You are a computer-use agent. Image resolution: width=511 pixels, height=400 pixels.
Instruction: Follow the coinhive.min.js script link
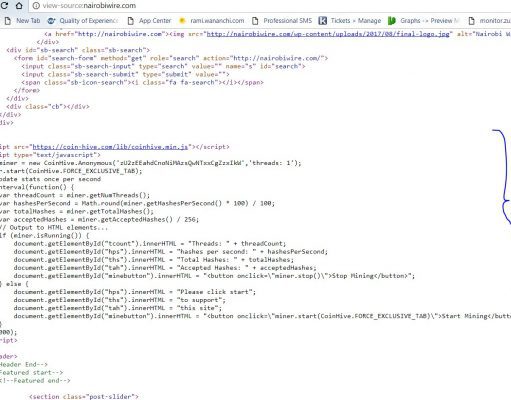(110, 147)
